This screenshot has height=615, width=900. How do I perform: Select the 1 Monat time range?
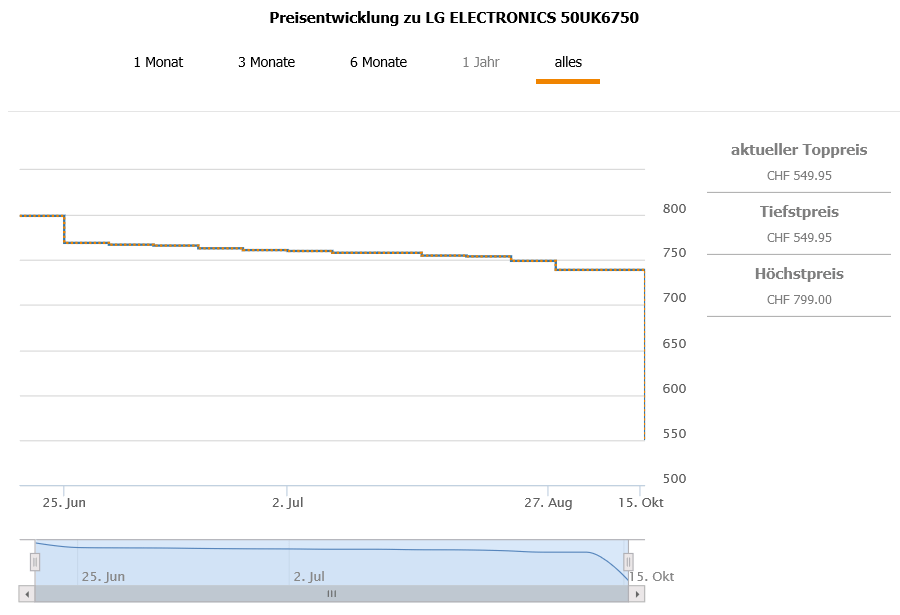click(158, 62)
